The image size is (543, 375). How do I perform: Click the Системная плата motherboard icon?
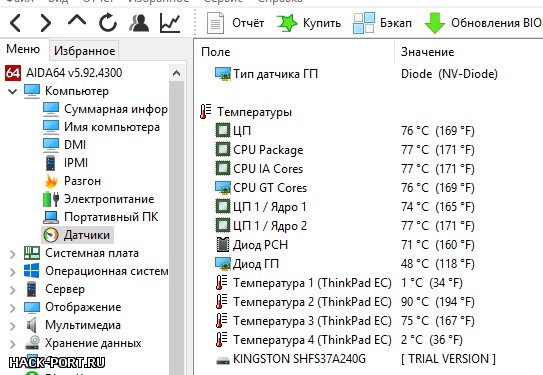pos(32,253)
